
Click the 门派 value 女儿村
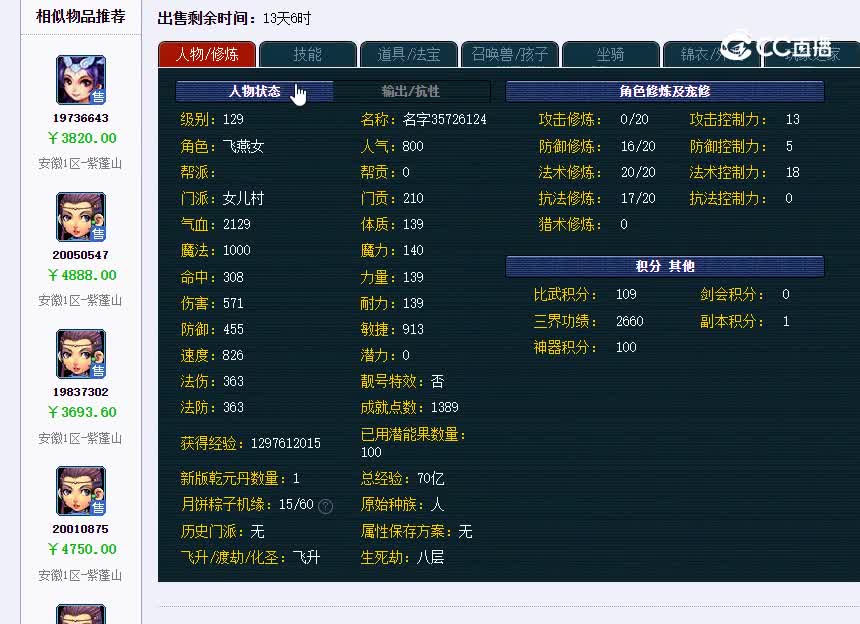click(244, 198)
